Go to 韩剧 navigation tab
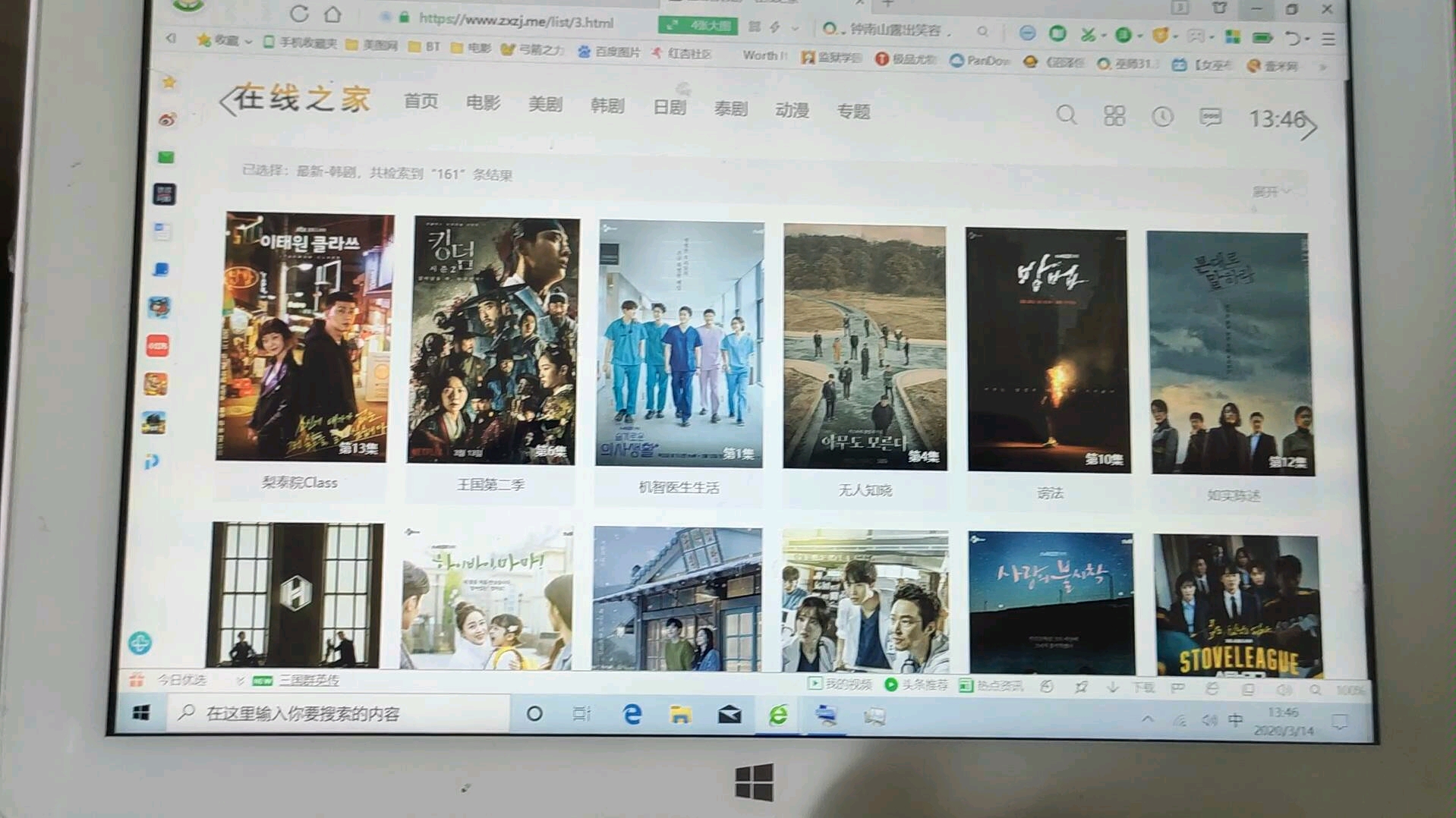 tap(607, 105)
